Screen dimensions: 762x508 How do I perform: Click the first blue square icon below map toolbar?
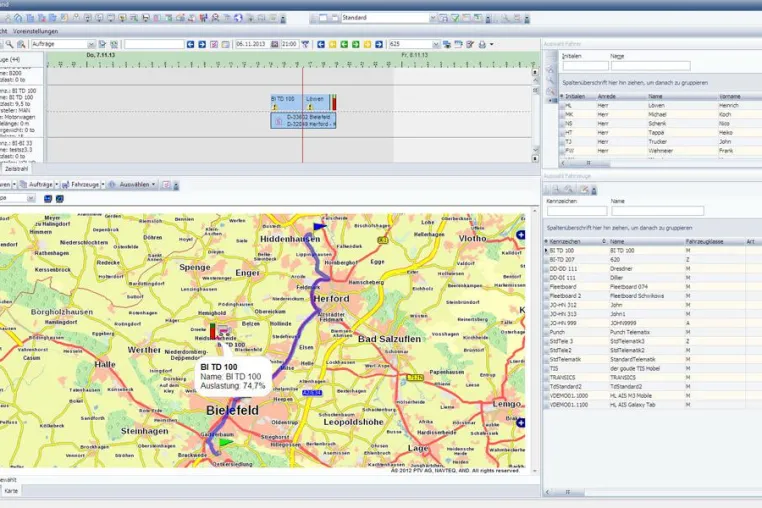[x=48, y=198]
